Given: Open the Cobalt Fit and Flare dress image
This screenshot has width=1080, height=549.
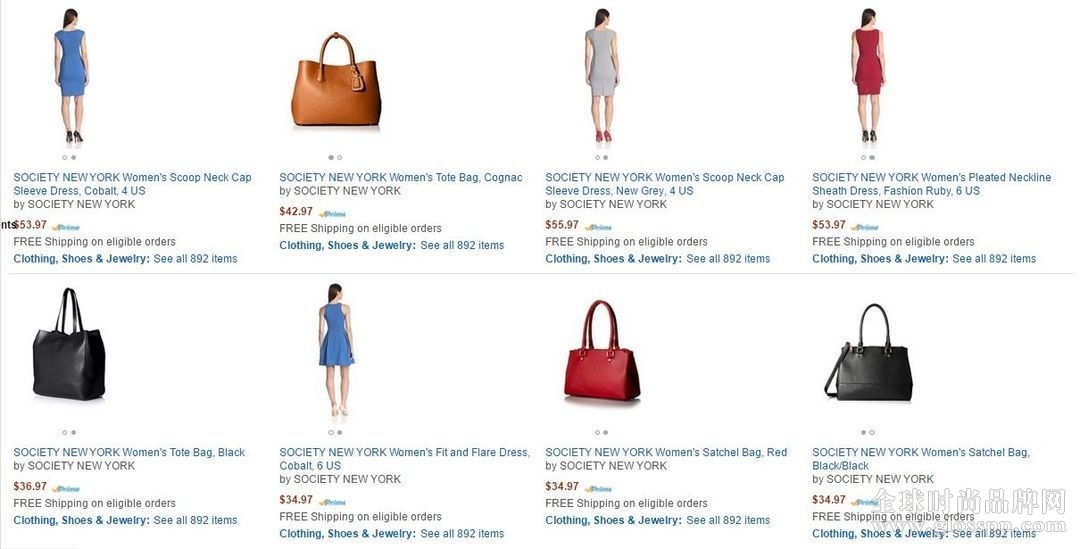Looking at the screenshot, I should point(336,350).
